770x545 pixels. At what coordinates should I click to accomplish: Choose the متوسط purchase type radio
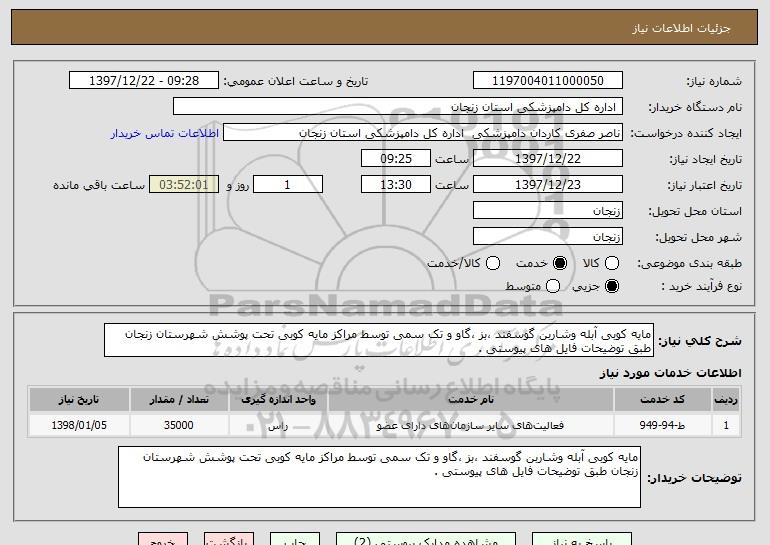pyautogui.click(x=552, y=286)
